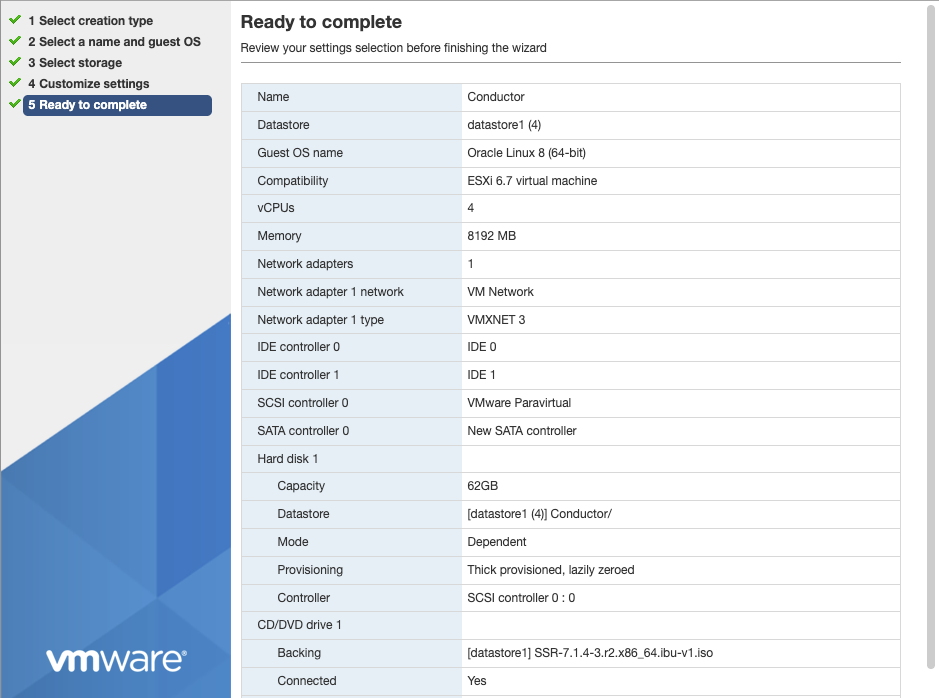Click the Mode value Dependent

tap(496, 542)
